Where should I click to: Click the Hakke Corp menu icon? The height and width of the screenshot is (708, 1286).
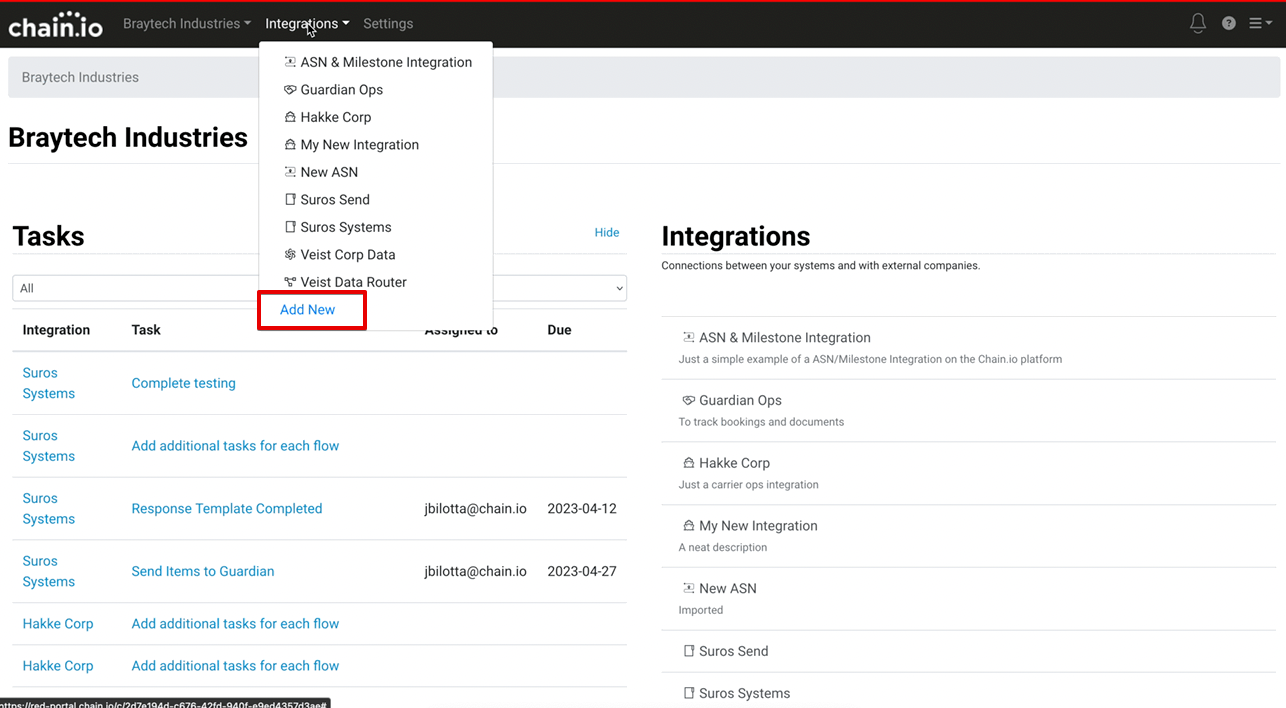tap(290, 117)
